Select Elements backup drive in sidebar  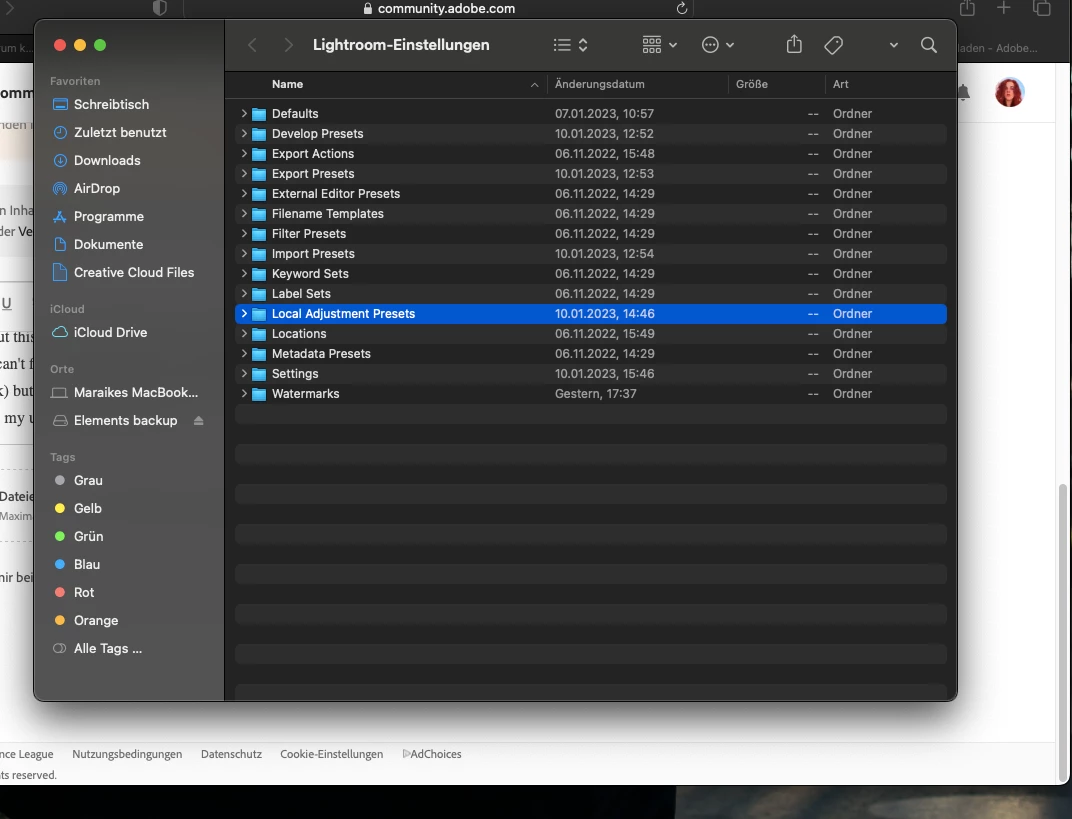(125, 420)
